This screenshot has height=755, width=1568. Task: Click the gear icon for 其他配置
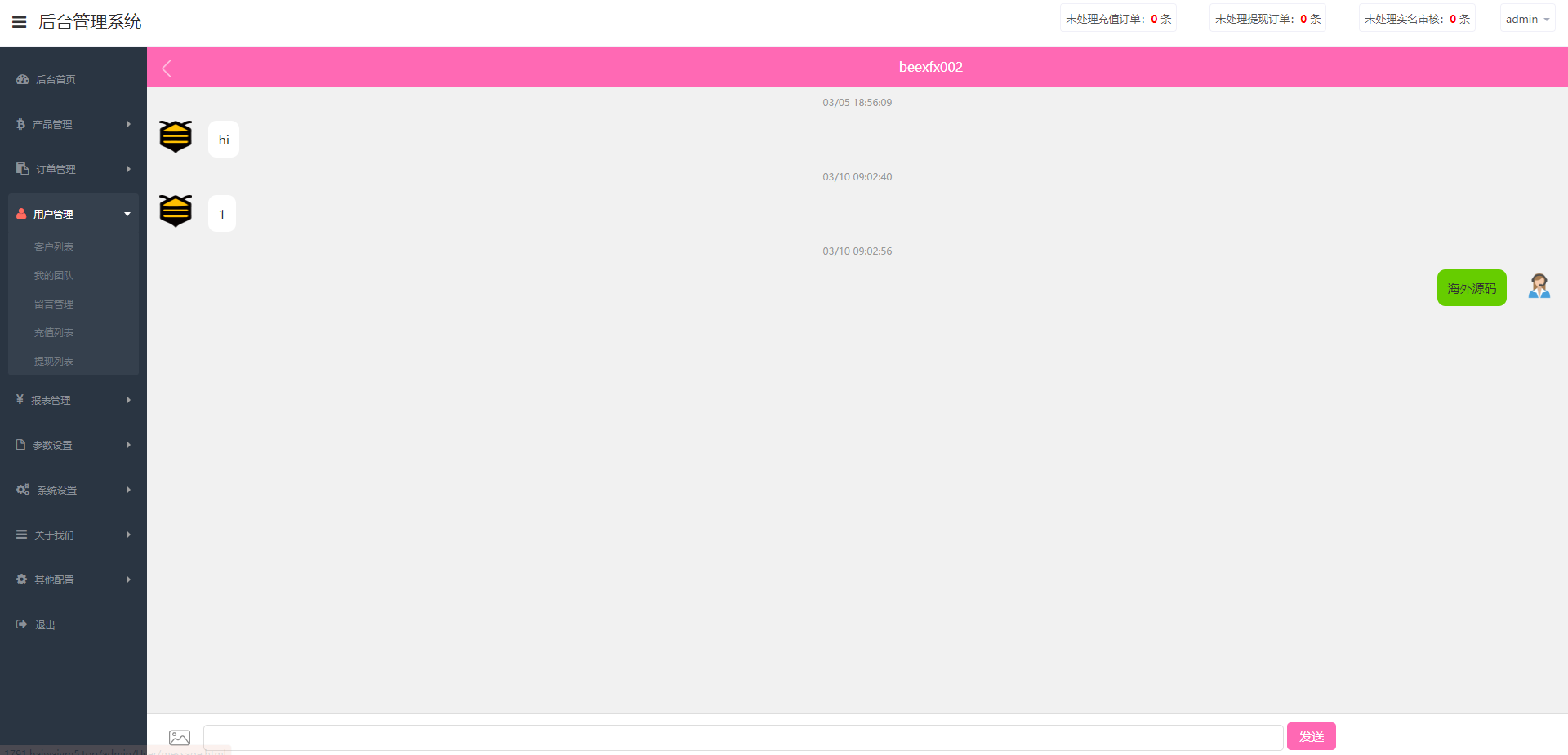[22, 580]
